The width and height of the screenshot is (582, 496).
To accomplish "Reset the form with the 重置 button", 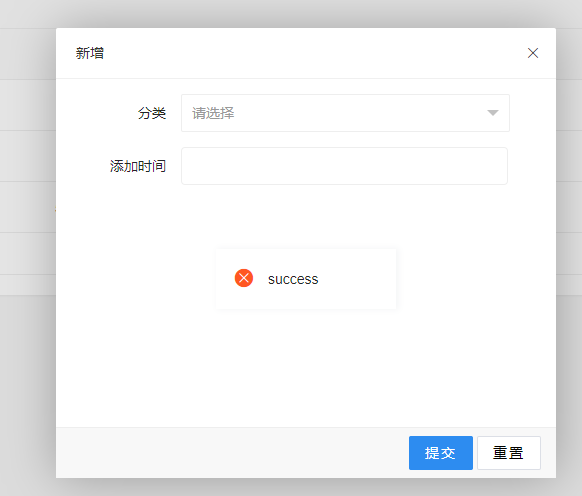I will (509, 453).
